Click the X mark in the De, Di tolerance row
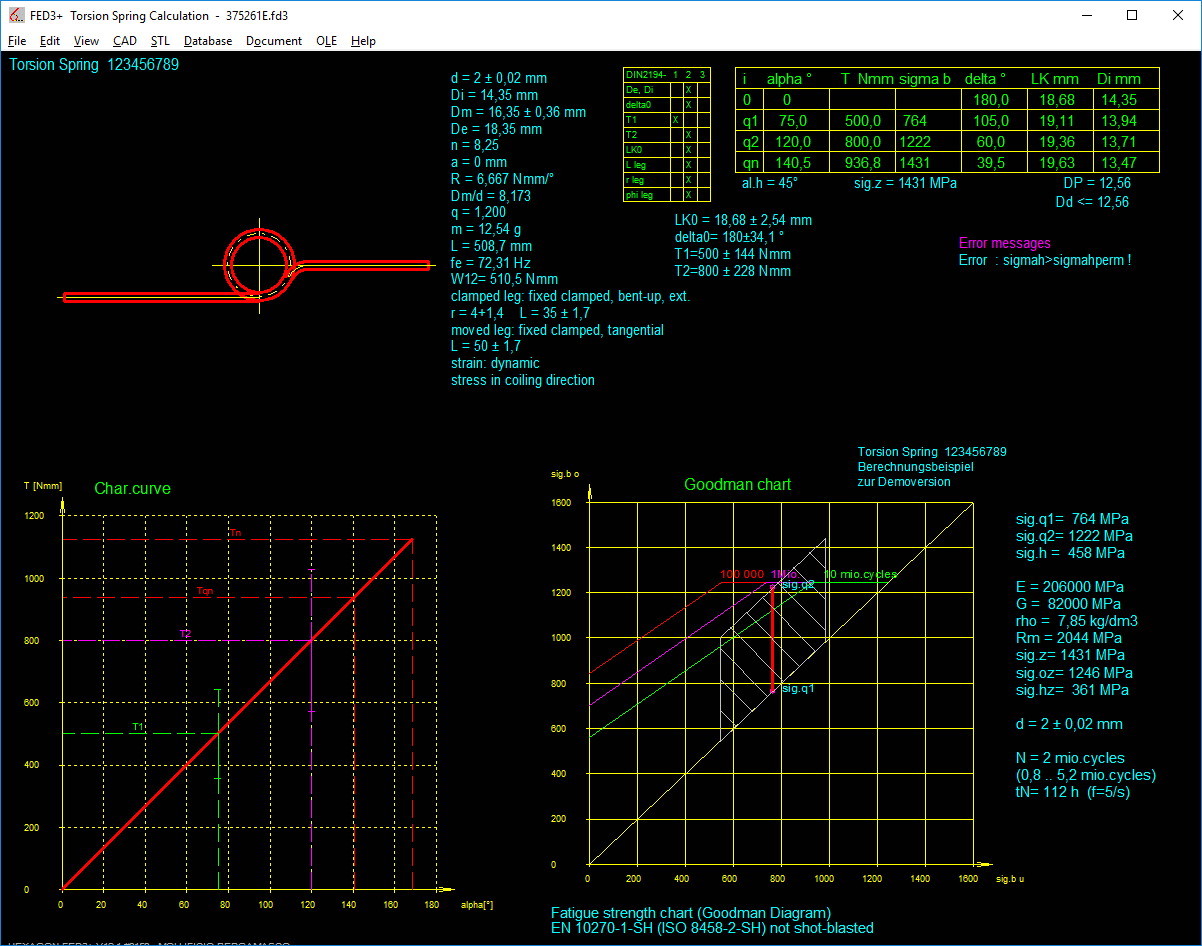The height and width of the screenshot is (946, 1202). click(689, 90)
